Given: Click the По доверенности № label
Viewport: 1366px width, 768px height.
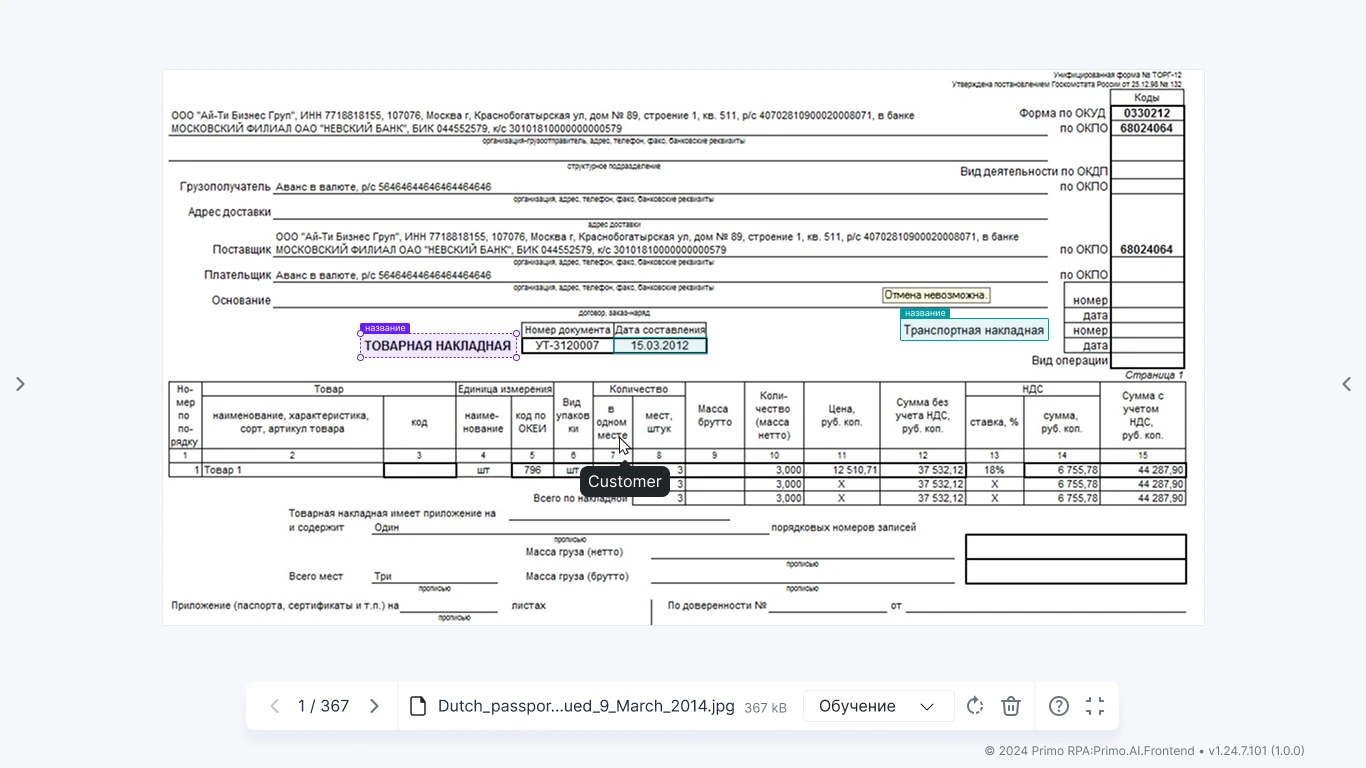Looking at the screenshot, I should click(717, 605).
